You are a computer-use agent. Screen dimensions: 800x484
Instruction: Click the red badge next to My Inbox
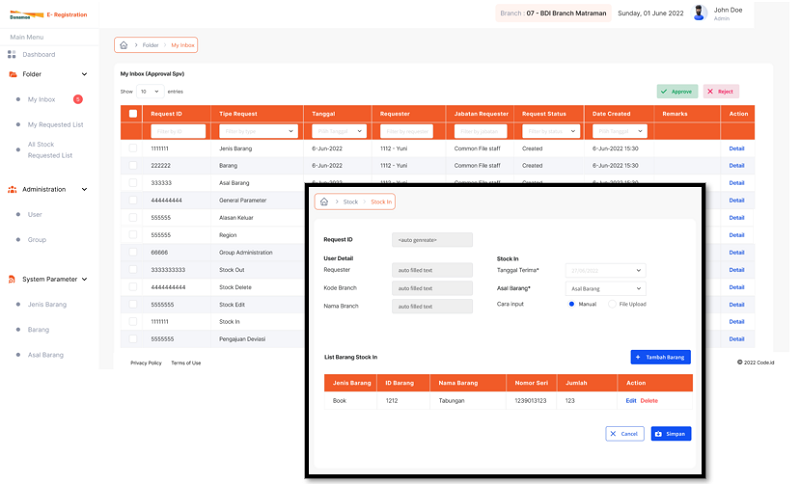[78, 99]
